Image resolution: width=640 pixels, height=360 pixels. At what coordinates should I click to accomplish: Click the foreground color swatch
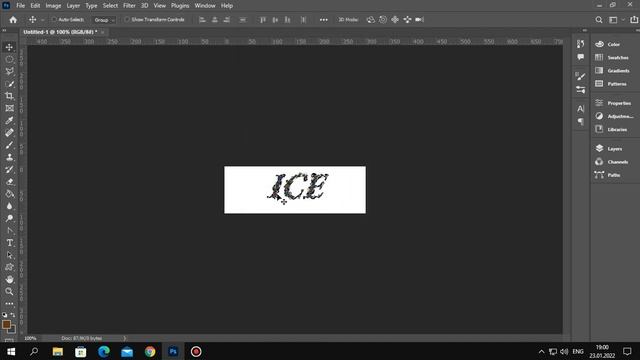click(6, 324)
